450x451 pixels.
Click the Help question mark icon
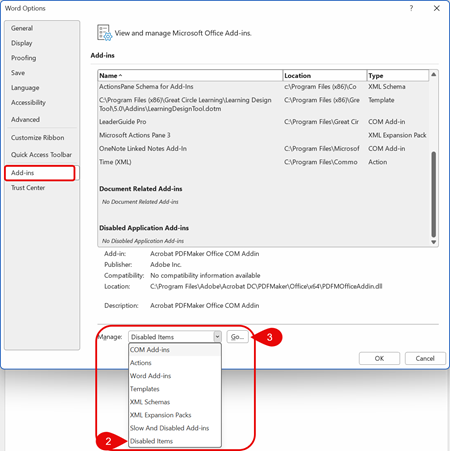tap(411, 8)
